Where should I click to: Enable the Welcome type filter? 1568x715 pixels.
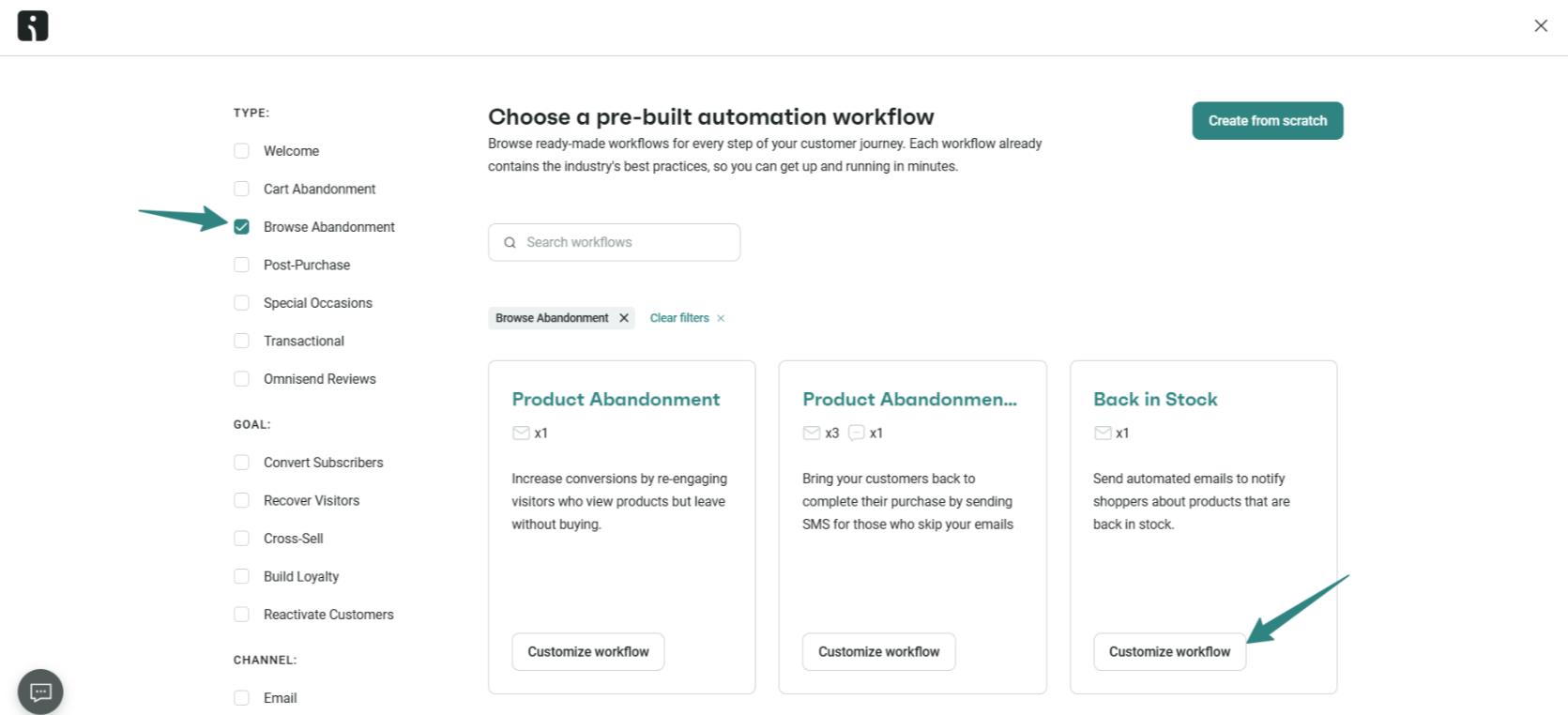click(x=241, y=150)
